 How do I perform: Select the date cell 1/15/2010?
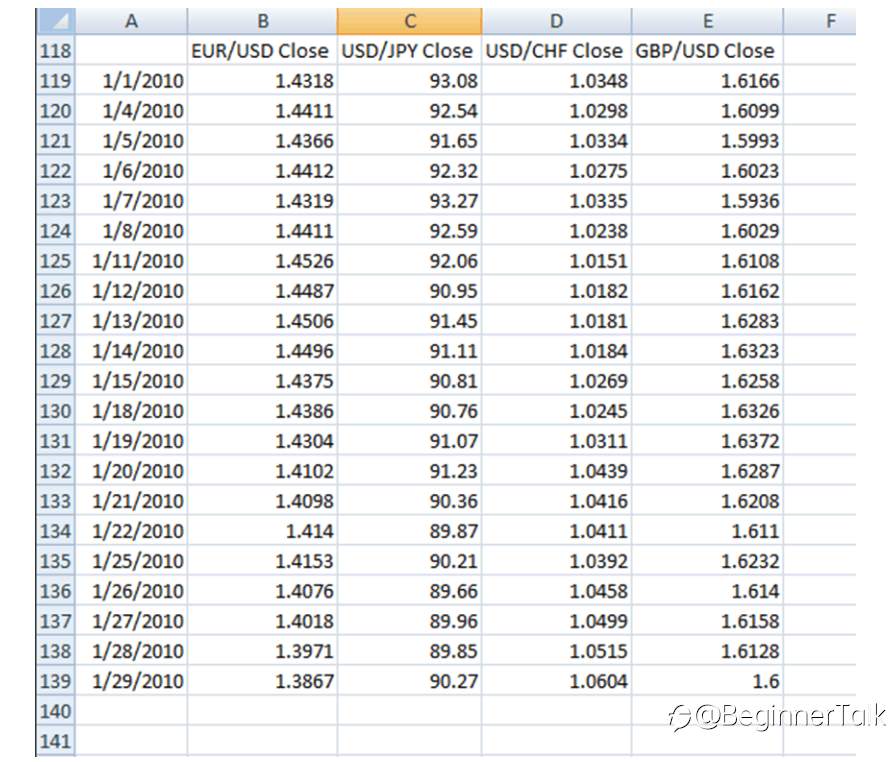pos(131,381)
